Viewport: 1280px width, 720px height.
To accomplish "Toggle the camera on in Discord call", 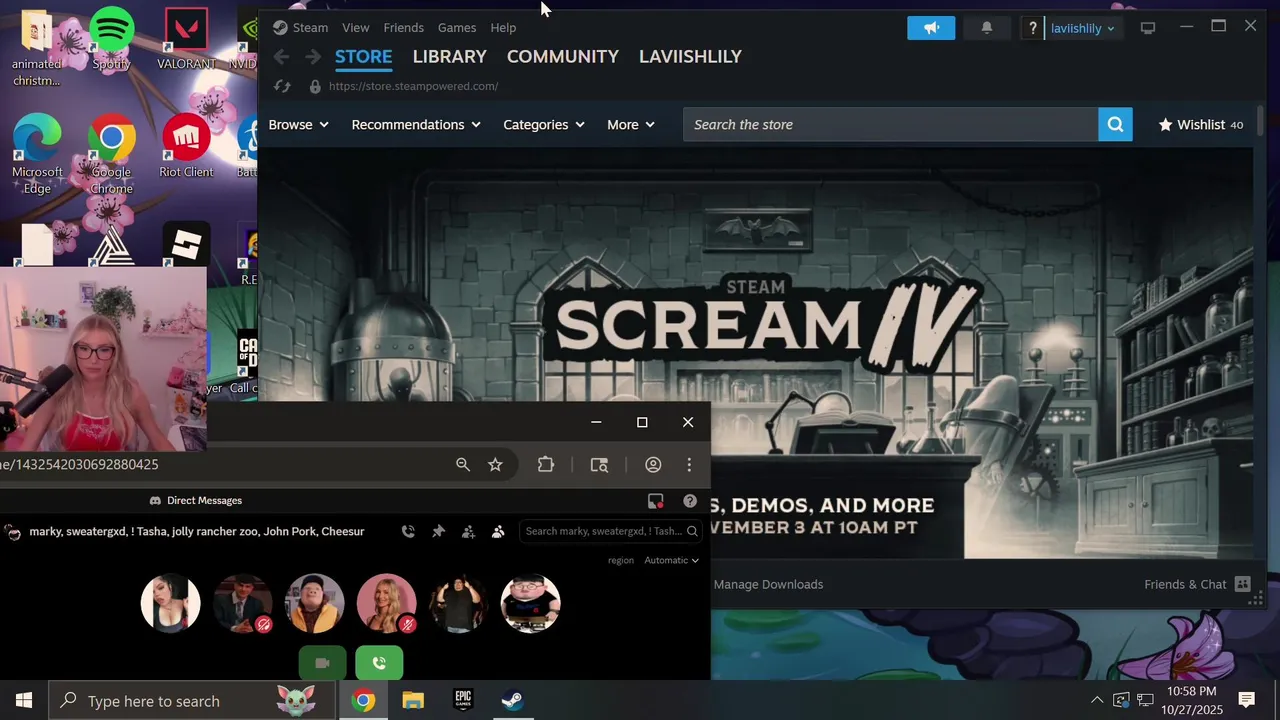I will pos(322,663).
